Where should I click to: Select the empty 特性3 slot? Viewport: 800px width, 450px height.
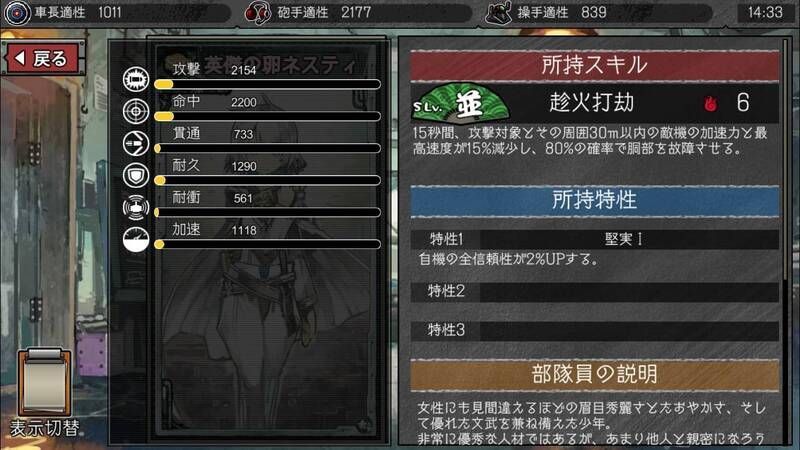coord(594,331)
